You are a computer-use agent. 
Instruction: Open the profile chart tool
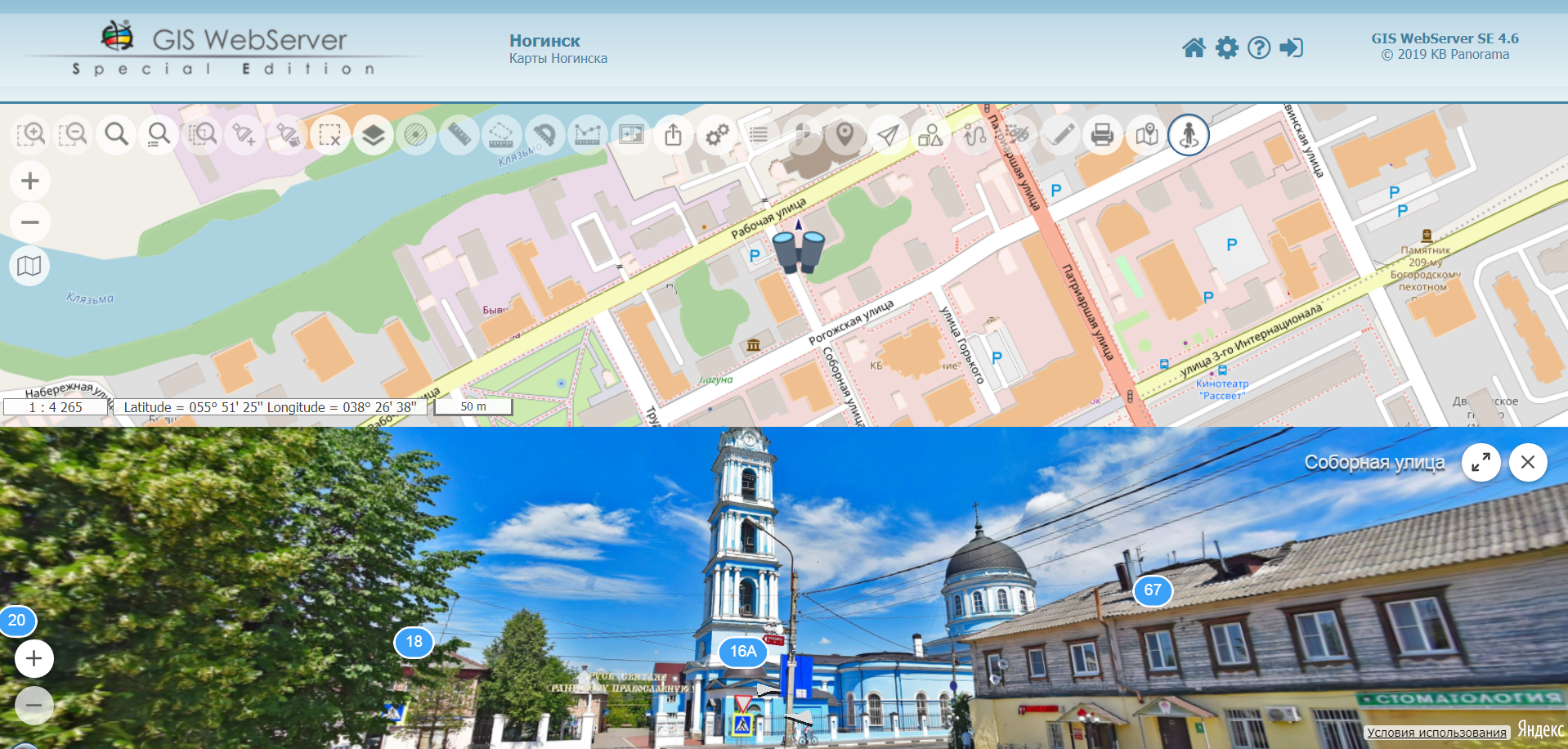(587, 134)
